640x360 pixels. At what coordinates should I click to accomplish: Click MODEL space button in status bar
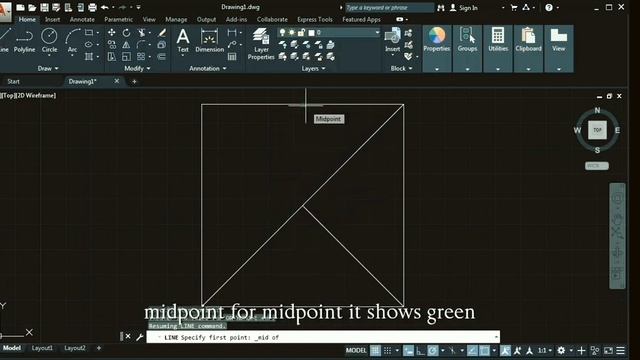356,350
